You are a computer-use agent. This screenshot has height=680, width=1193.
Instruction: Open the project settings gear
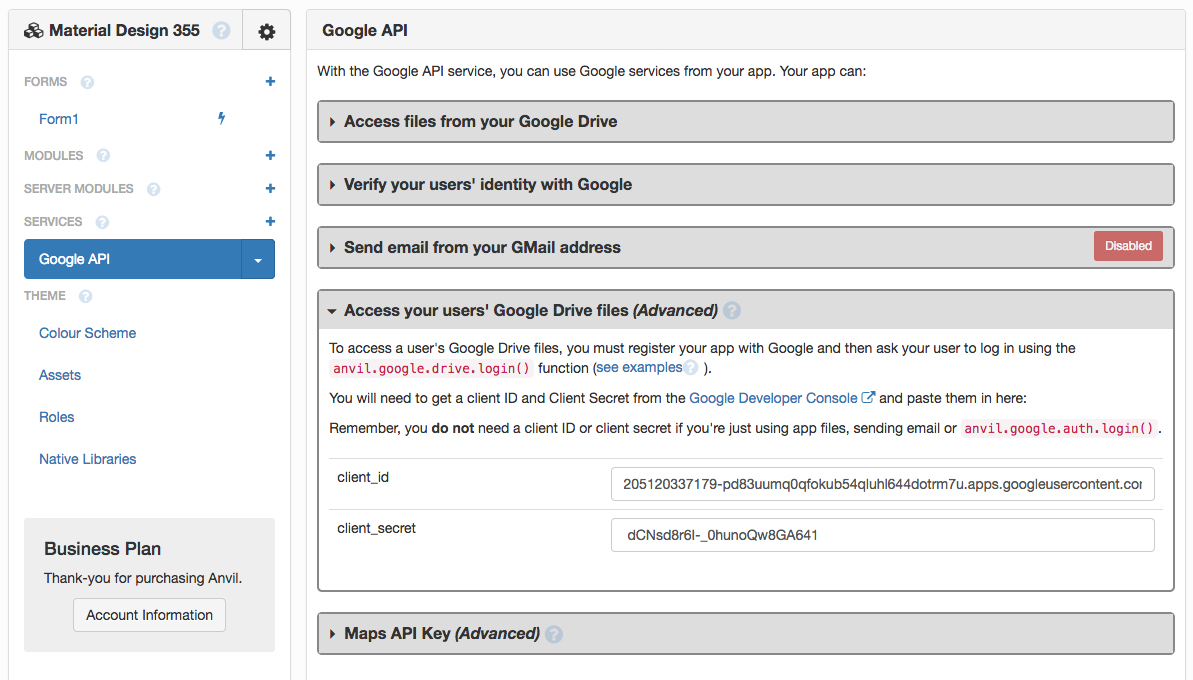coord(266,30)
